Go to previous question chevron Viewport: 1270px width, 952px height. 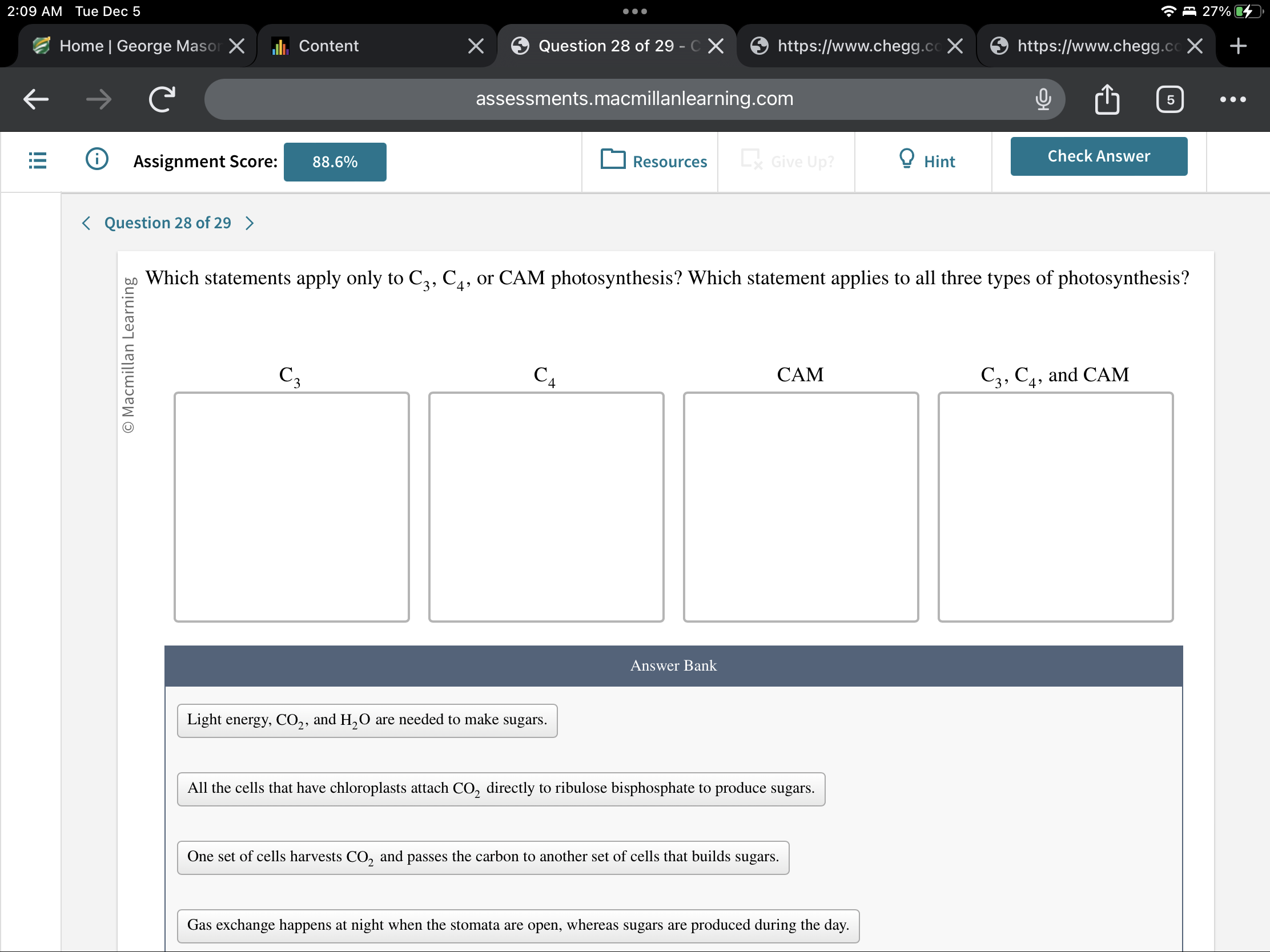click(86, 223)
